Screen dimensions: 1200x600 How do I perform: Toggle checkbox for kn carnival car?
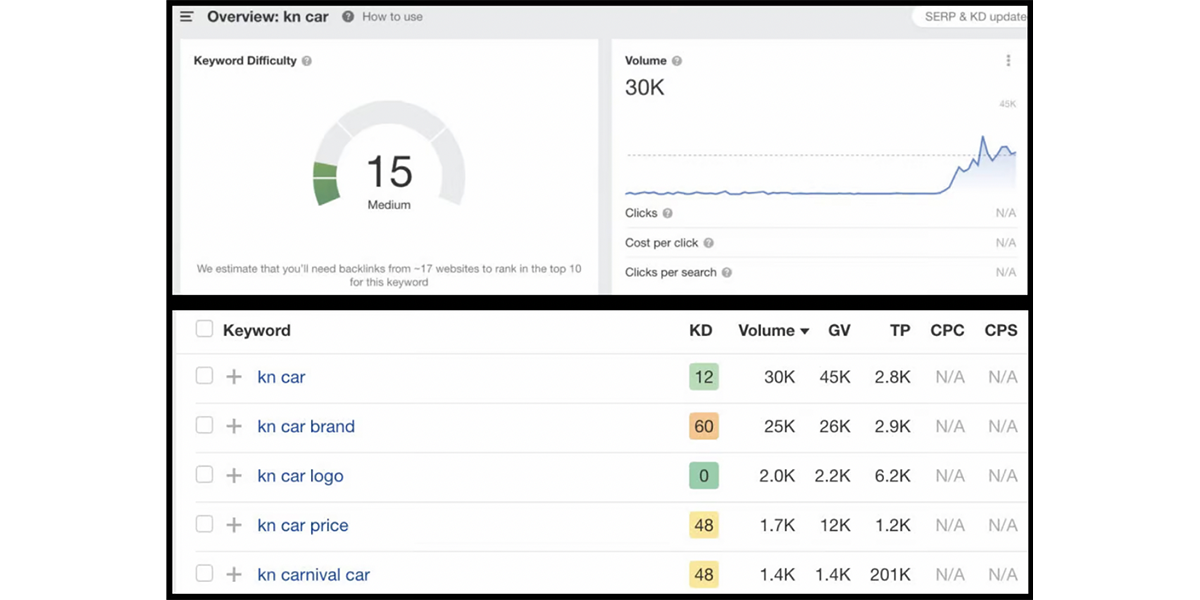(x=204, y=574)
